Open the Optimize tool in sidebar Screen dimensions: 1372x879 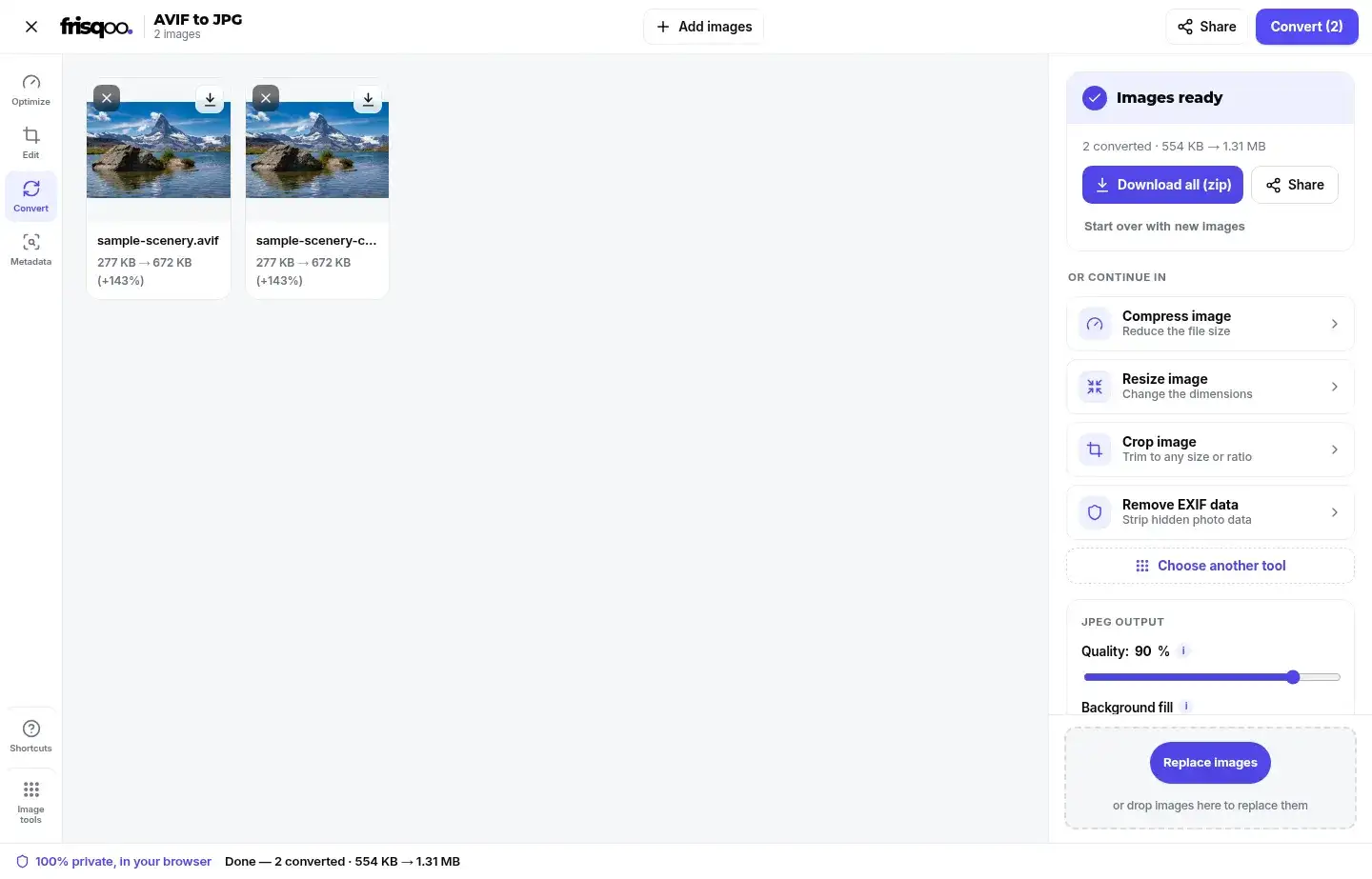coord(31,90)
